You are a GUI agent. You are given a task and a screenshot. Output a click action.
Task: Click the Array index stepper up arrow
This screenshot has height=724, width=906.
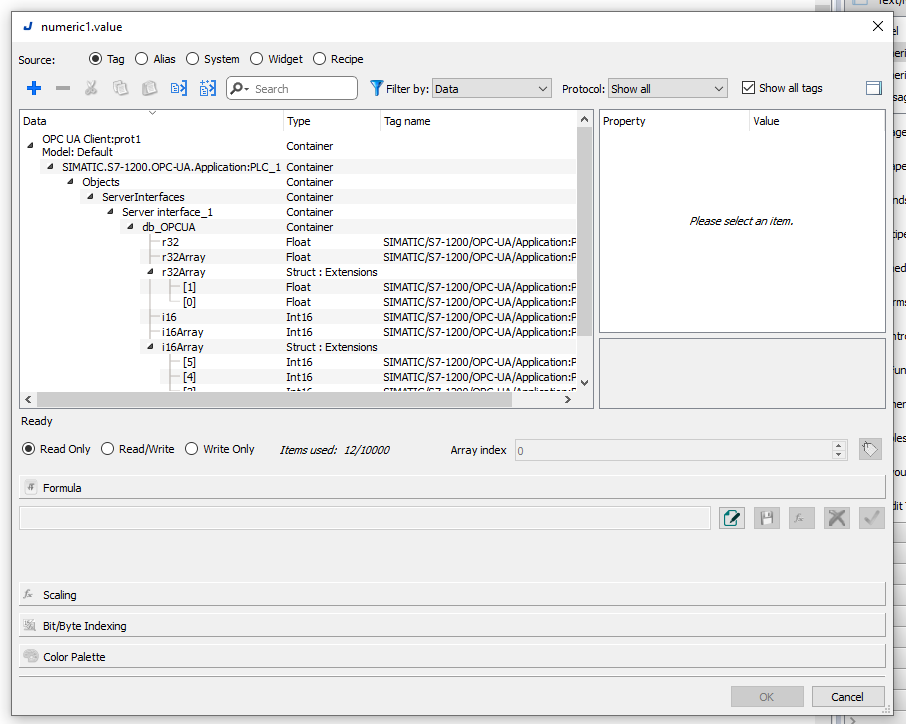click(838, 445)
